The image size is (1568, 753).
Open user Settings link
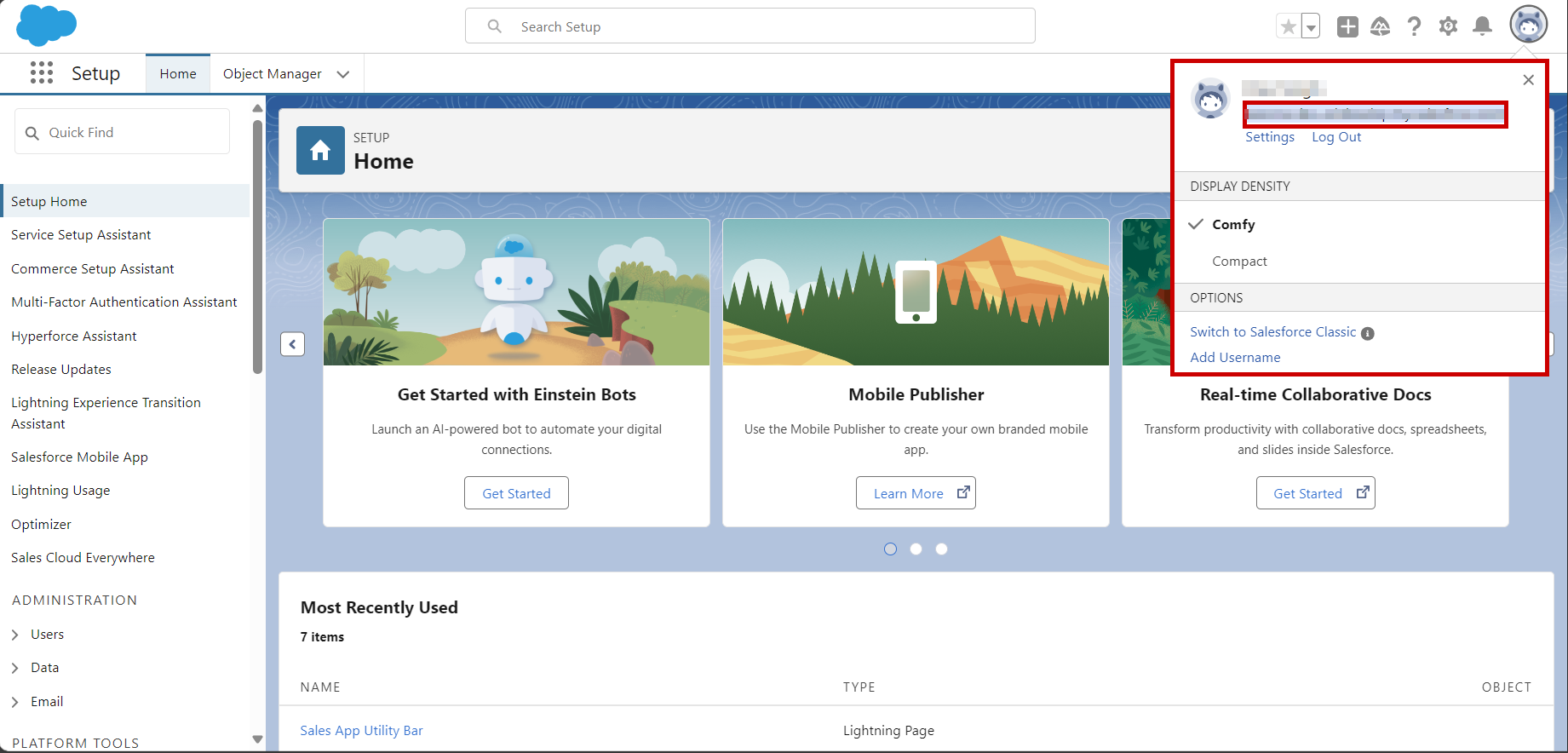1270,137
